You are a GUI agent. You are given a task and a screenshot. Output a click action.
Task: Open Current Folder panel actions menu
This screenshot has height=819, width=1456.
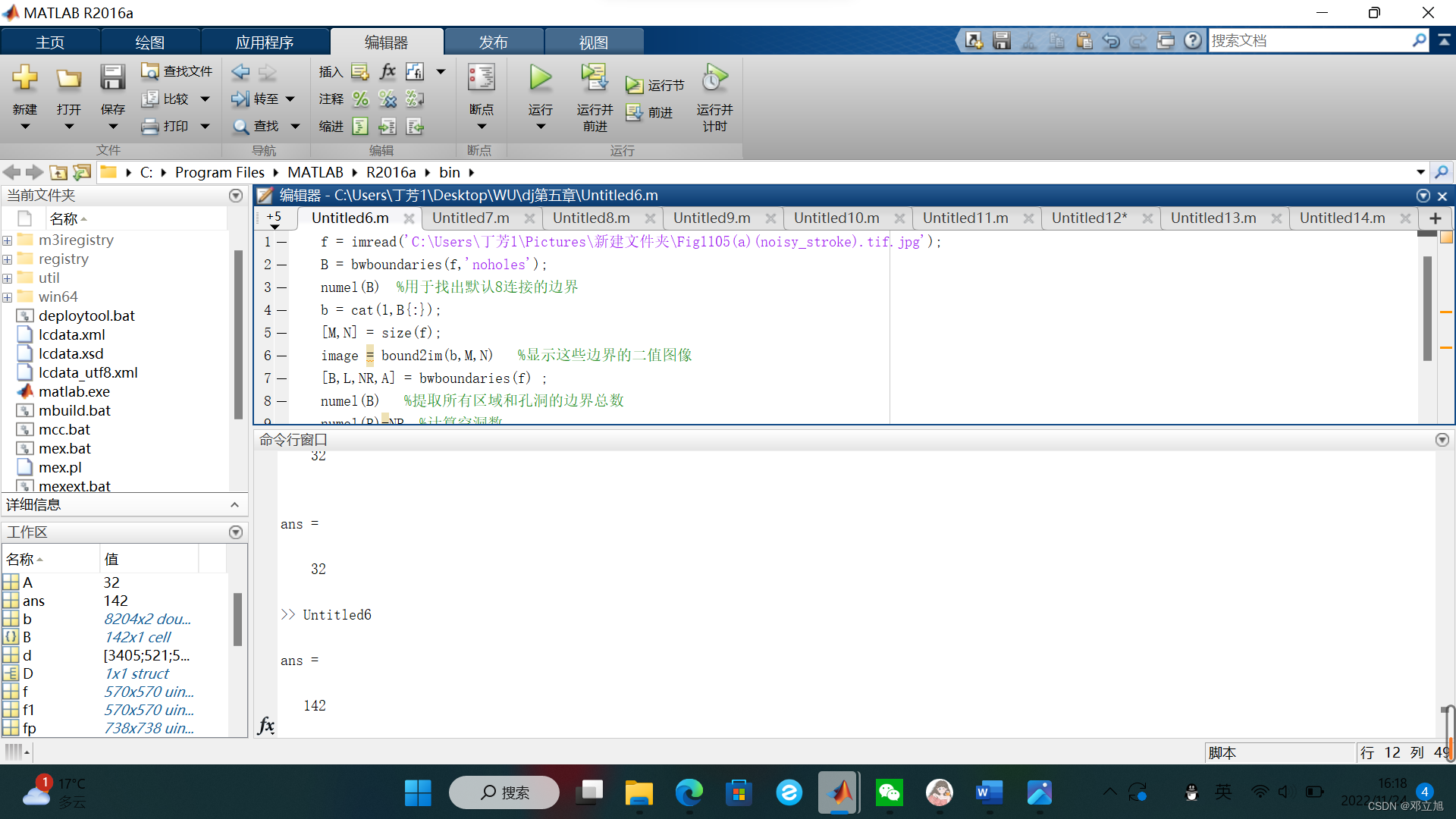pyautogui.click(x=236, y=196)
